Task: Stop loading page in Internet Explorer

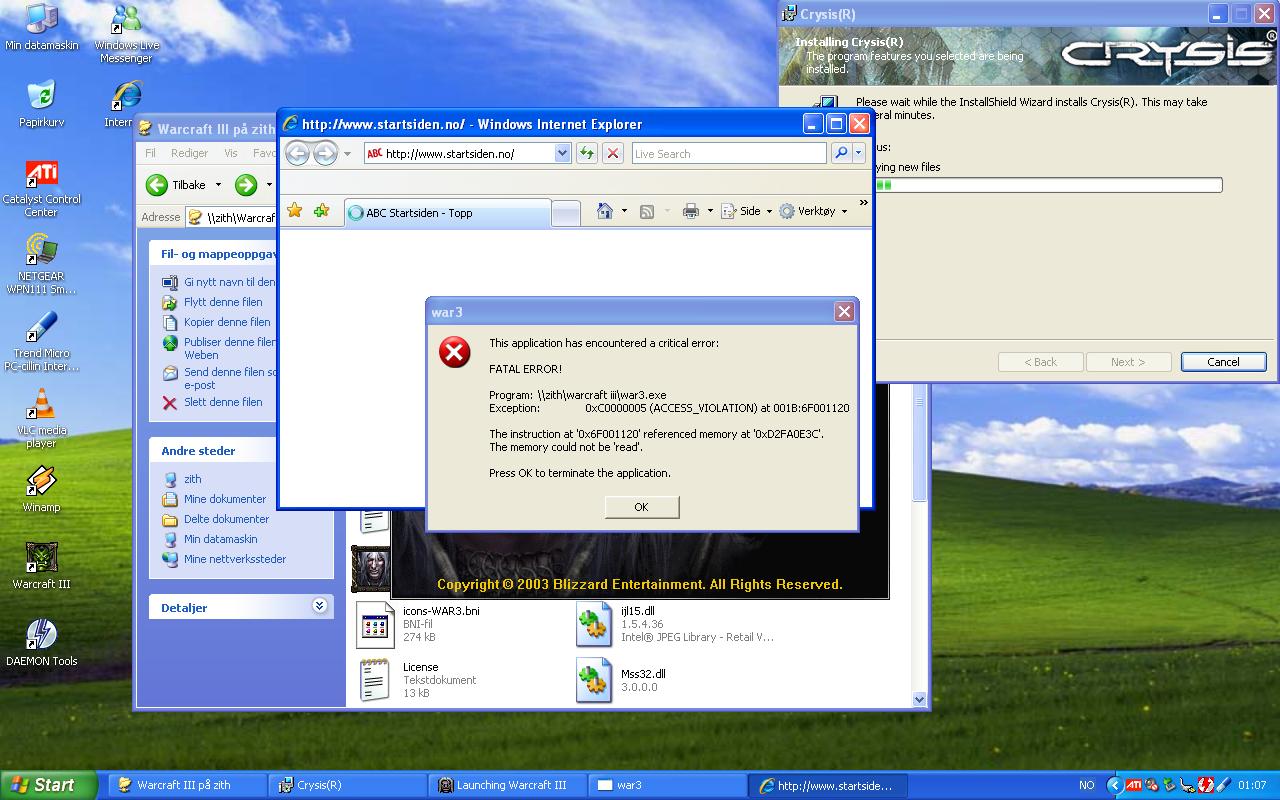Action: point(613,153)
